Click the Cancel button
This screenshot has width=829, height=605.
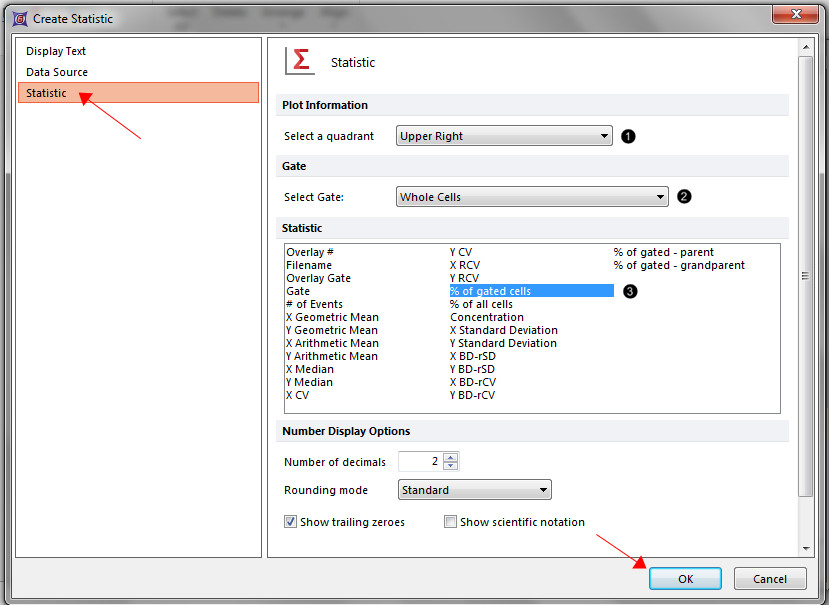click(x=770, y=579)
